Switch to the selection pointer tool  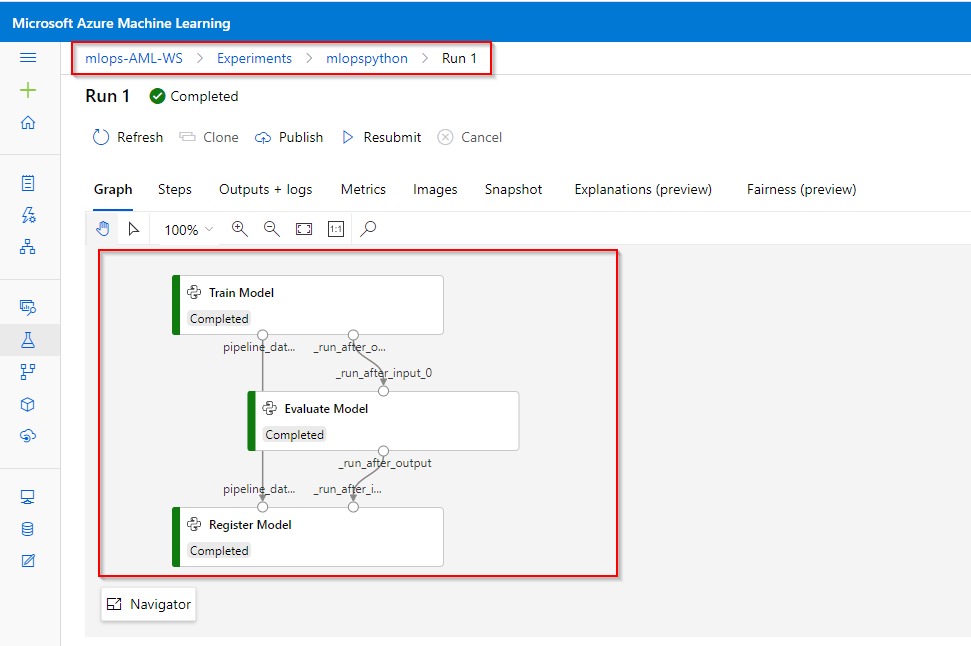coord(133,229)
